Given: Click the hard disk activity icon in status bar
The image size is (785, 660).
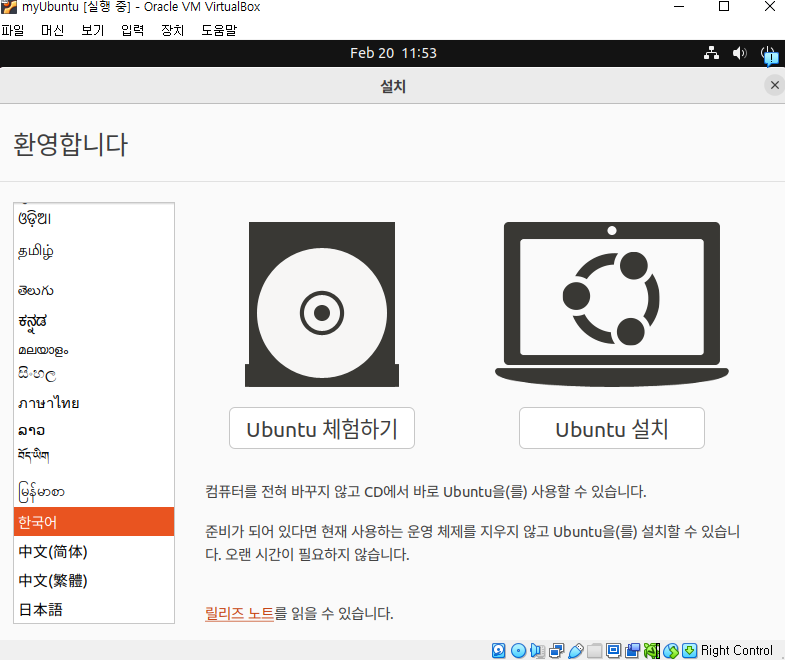Looking at the screenshot, I should [x=499, y=650].
